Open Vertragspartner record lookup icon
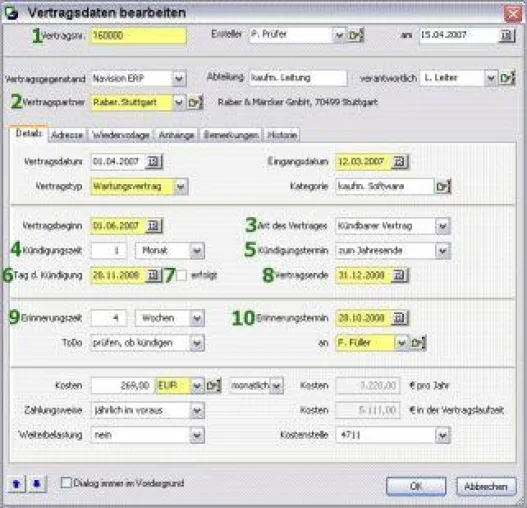 [x=195, y=103]
